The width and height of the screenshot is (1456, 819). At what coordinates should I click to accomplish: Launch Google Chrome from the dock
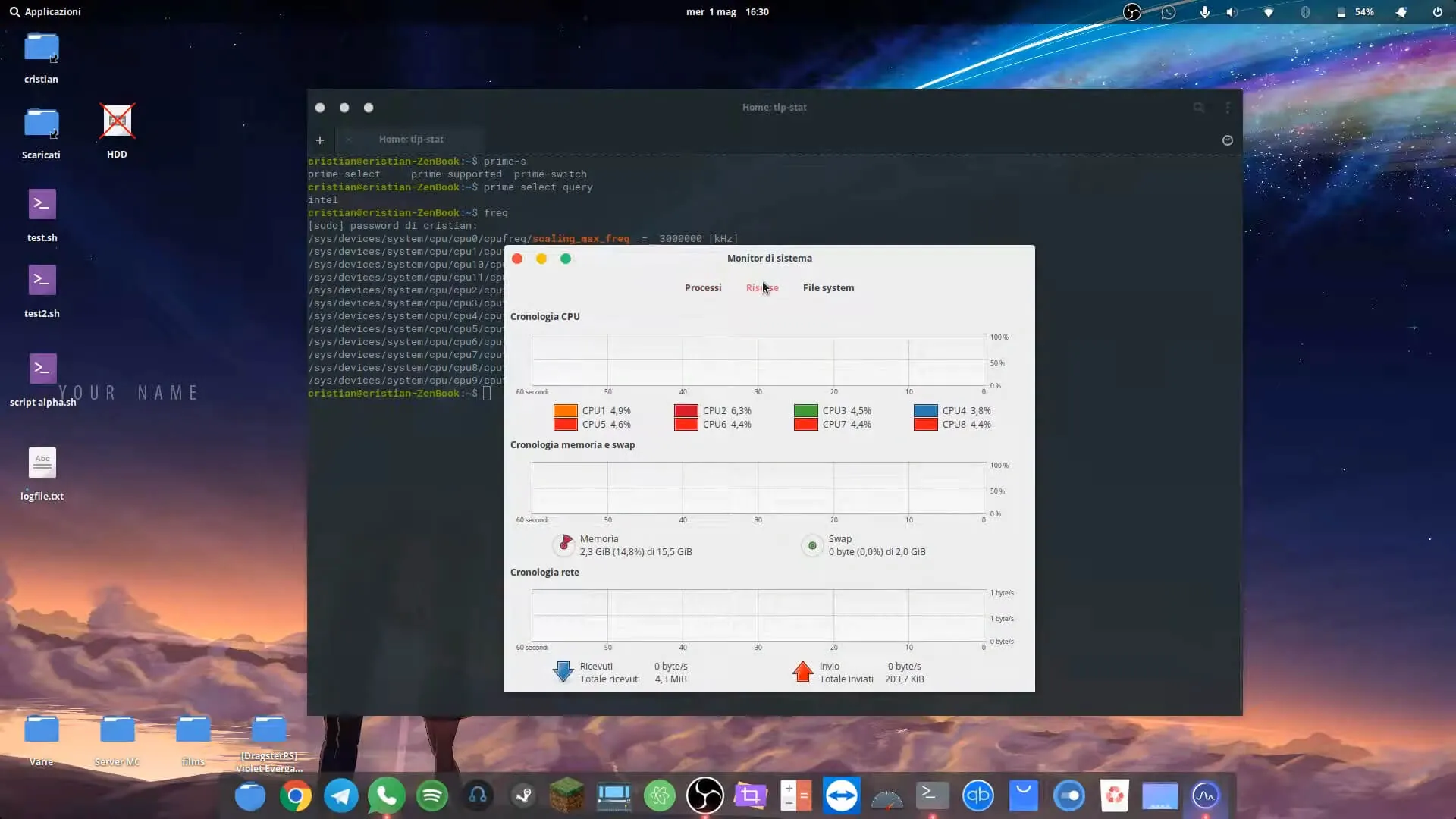tap(296, 796)
